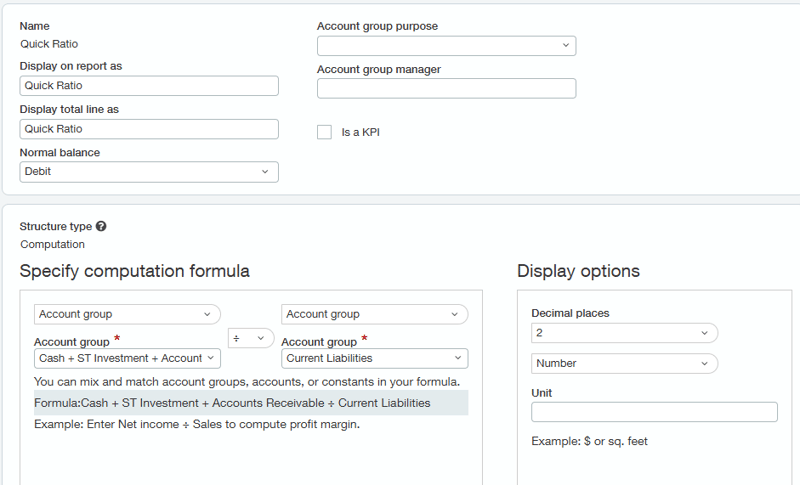Click the Specify computation formula heading
Image resolution: width=800 pixels, height=485 pixels.
point(135,272)
